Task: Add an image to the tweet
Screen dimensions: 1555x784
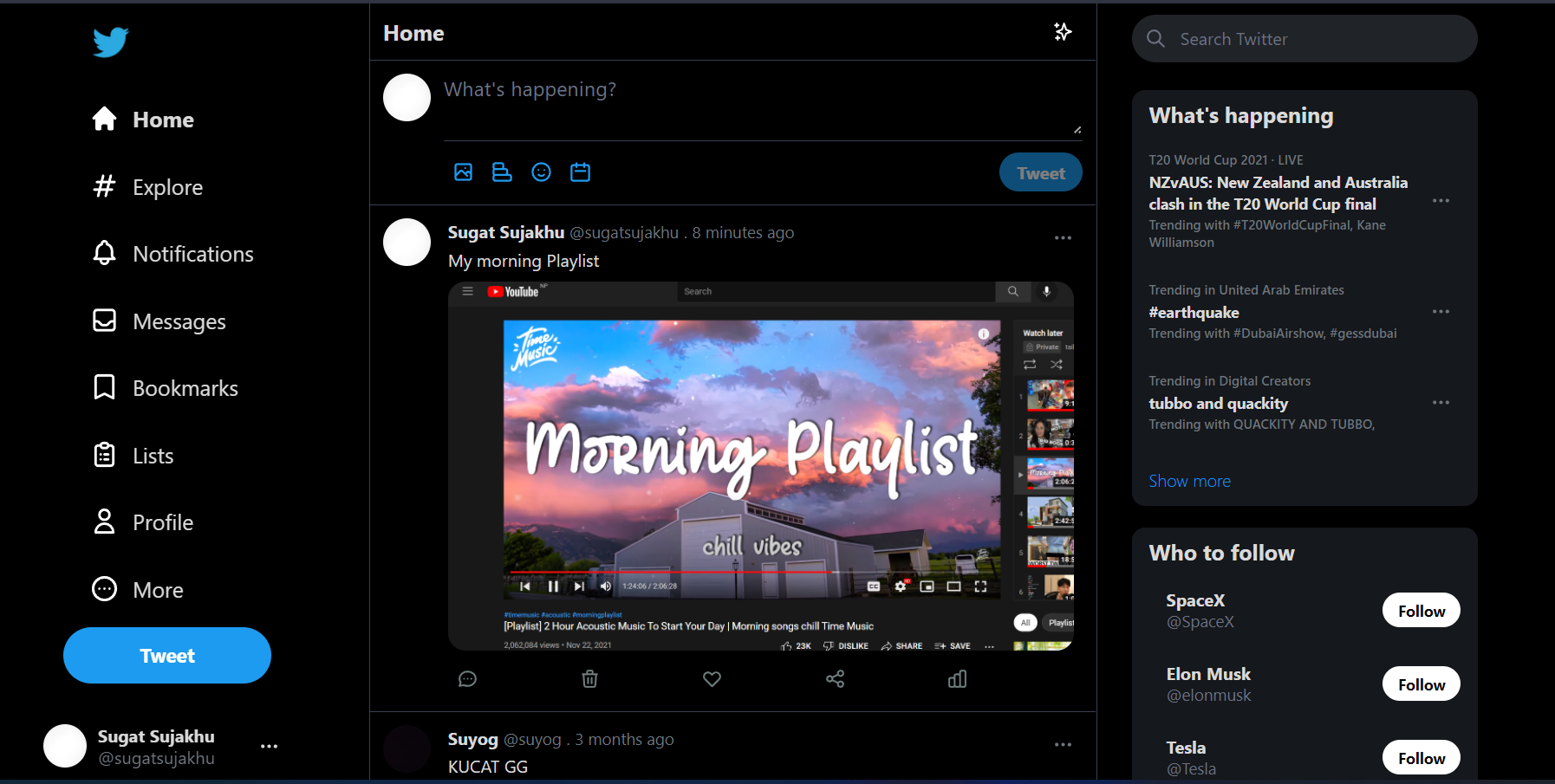Action: 464,172
